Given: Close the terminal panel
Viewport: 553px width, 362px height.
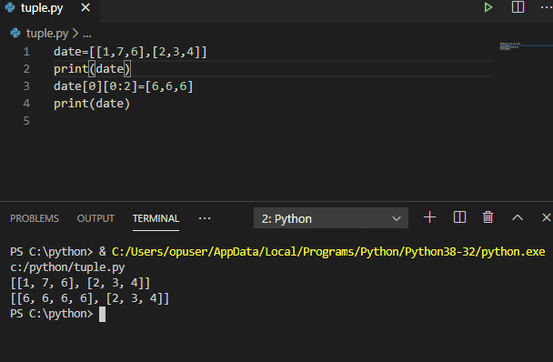Looking at the screenshot, I should (546, 217).
